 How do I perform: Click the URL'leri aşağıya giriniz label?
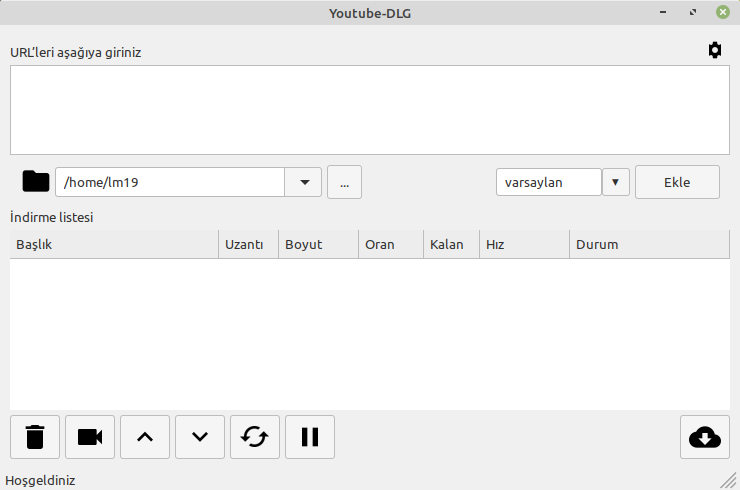click(76, 52)
